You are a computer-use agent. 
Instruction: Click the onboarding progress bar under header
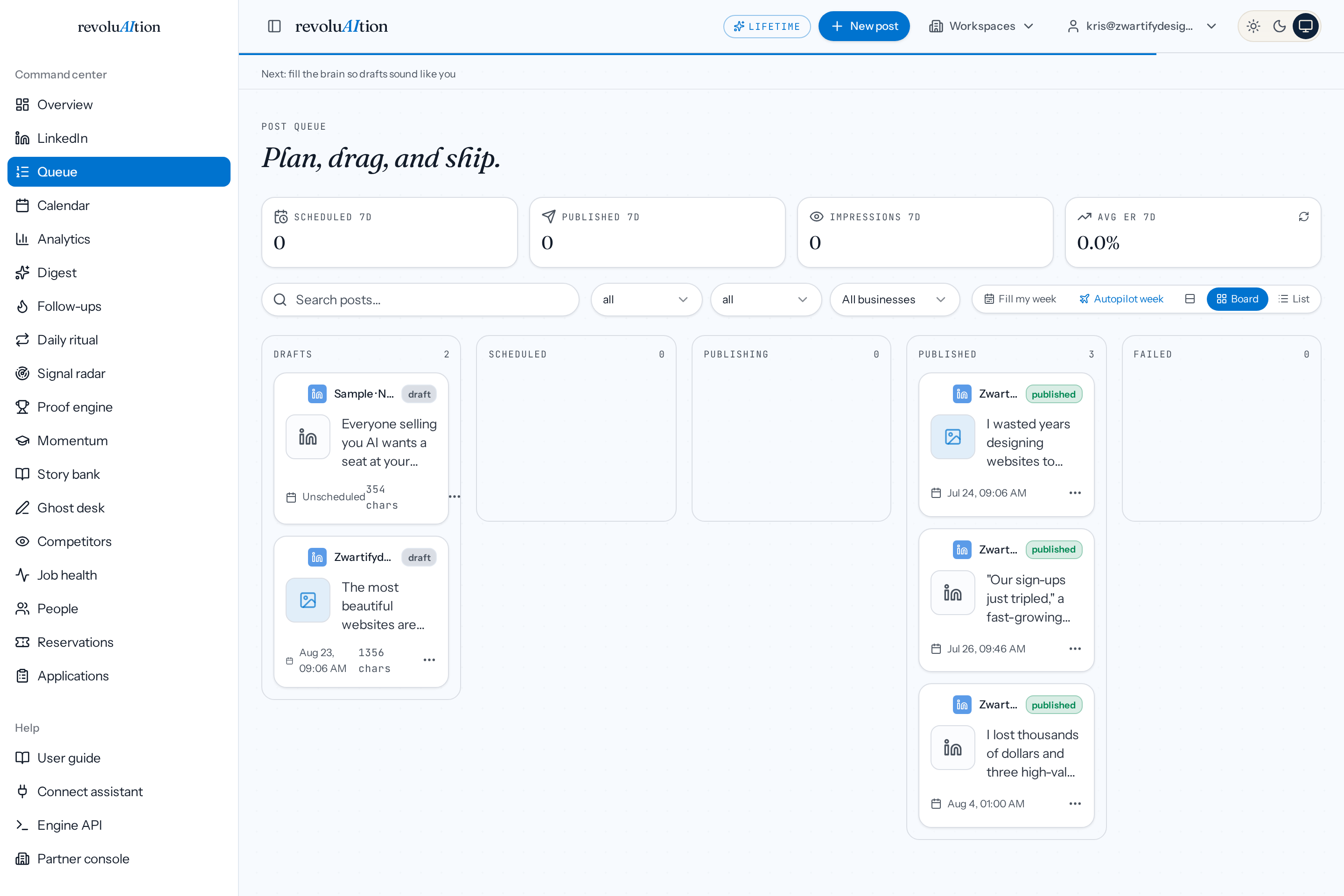tap(697, 54)
